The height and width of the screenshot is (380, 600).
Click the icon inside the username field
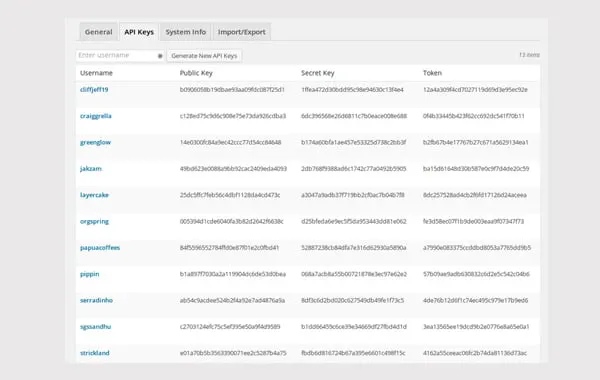160,56
